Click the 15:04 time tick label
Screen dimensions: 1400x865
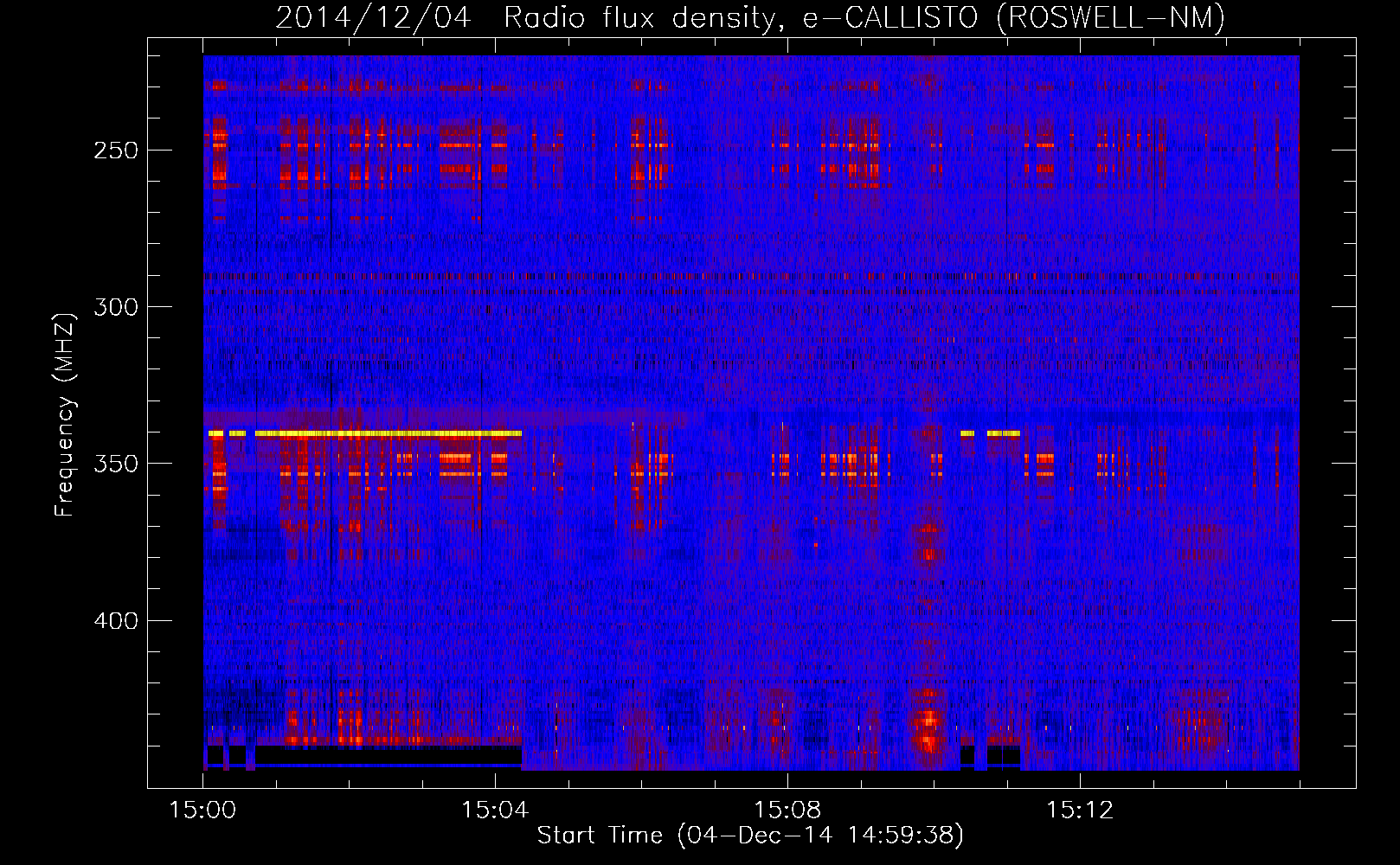click(496, 811)
